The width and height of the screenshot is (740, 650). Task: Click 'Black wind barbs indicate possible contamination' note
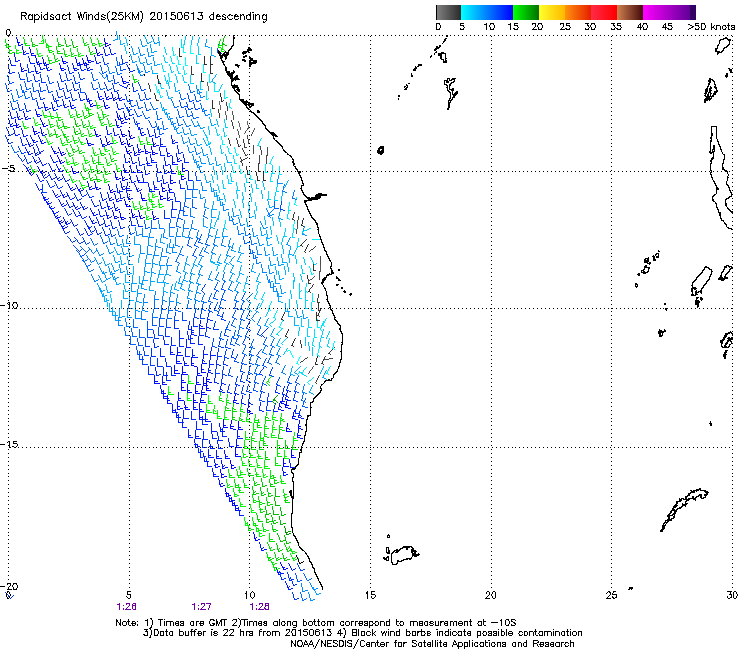point(467,633)
